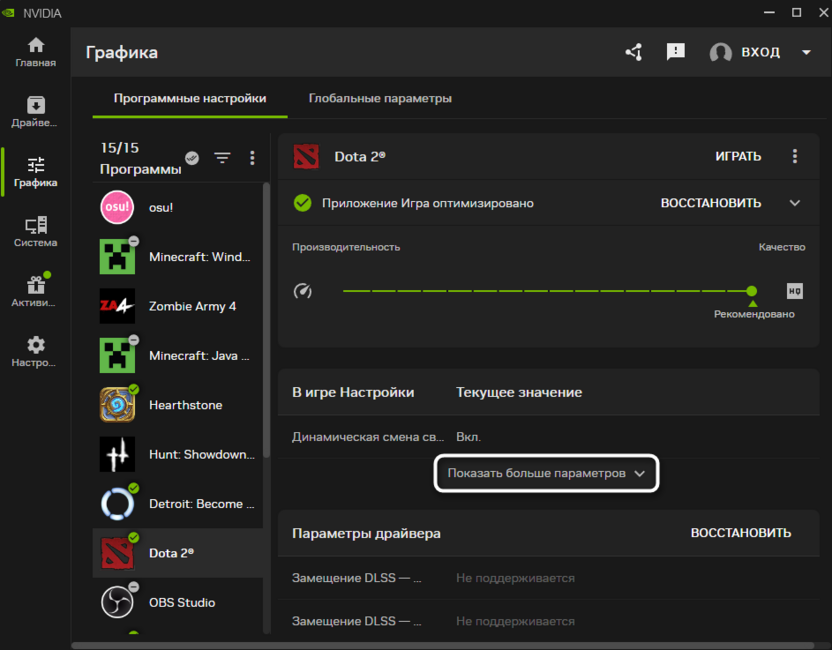Open Dota 2 header three-dot menu

(x=794, y=156)
